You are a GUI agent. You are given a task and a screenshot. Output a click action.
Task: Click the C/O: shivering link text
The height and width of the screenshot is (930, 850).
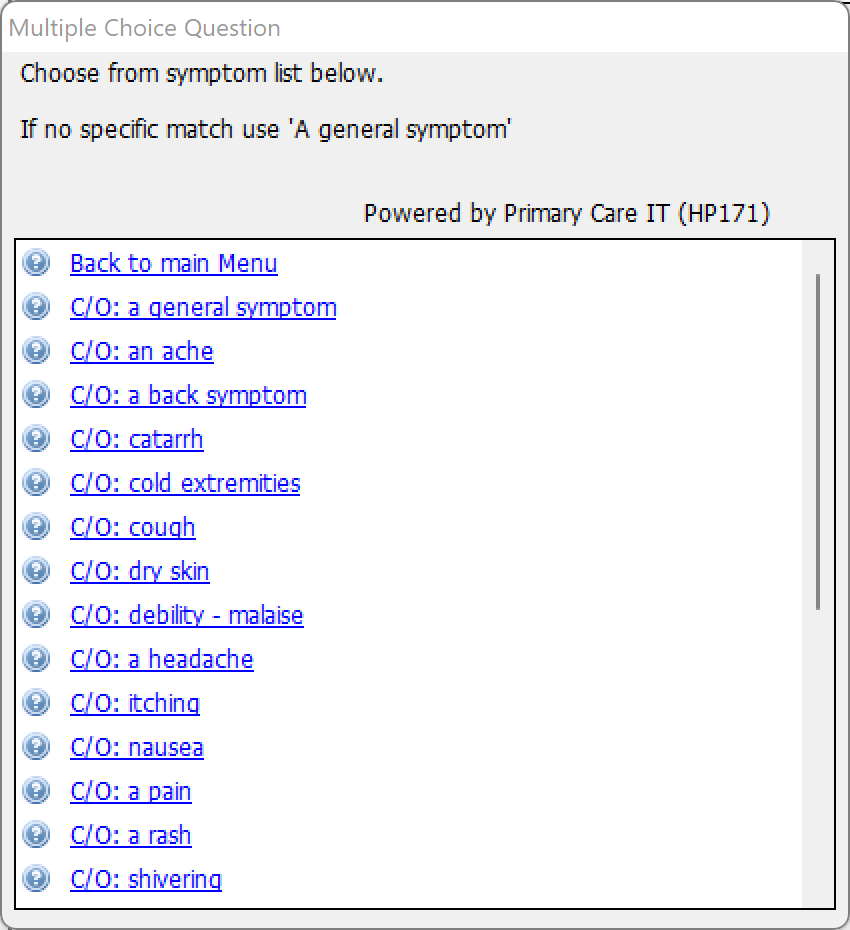pyautogui.click(x=146, y=879)
